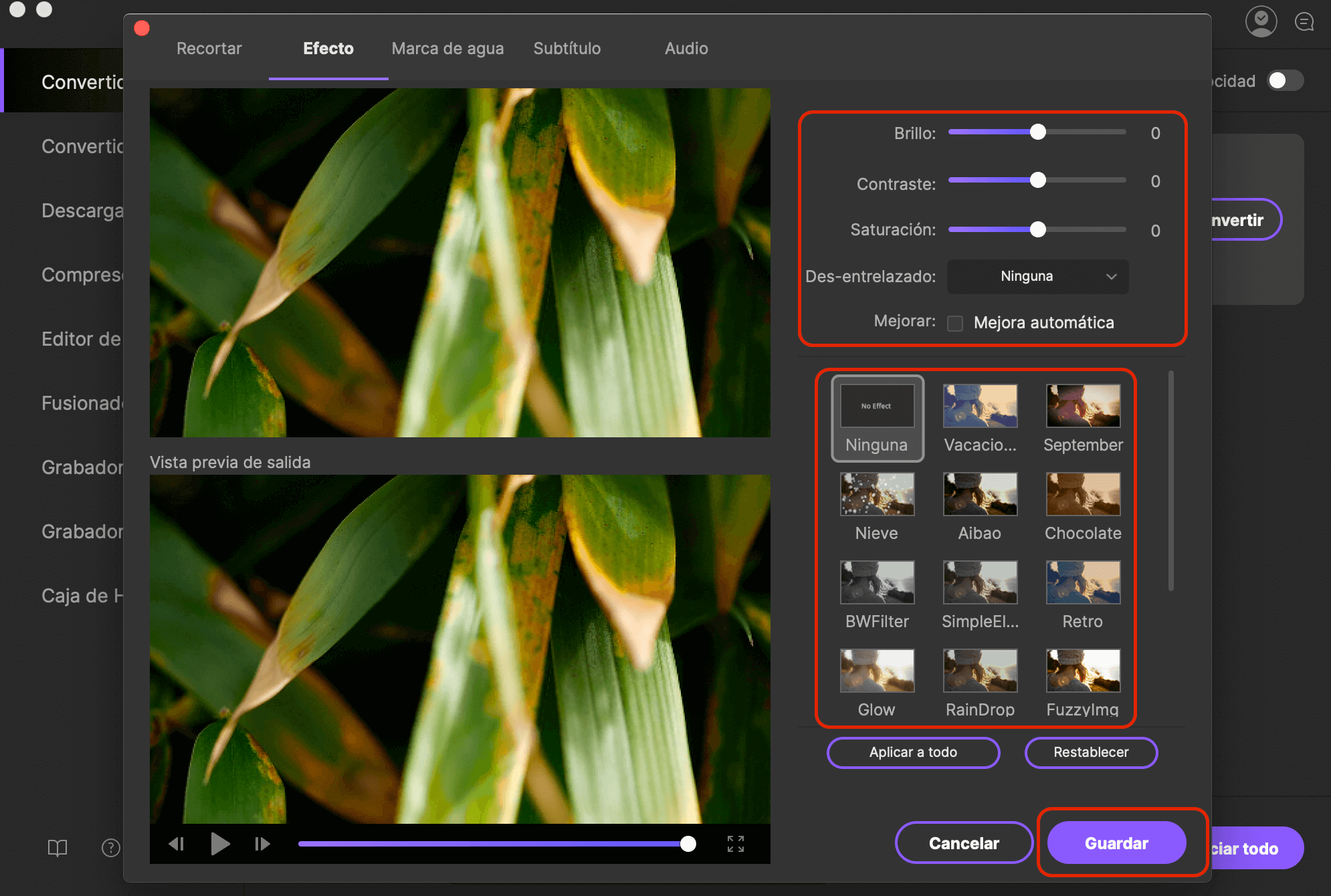This screenshot has height=896, width=1331.
Task: Step to next frame icon
Action: click(x=262, y=844)
